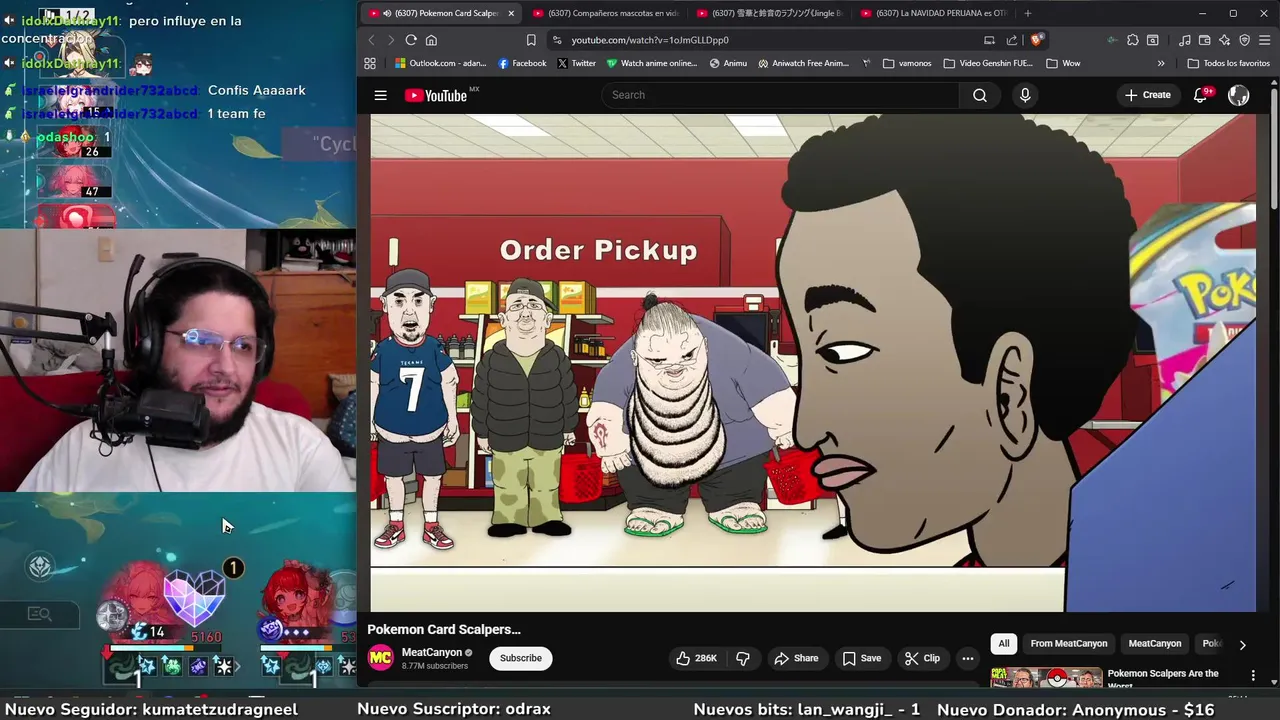Open Todos los favoritos folder

click(1229, 63)
